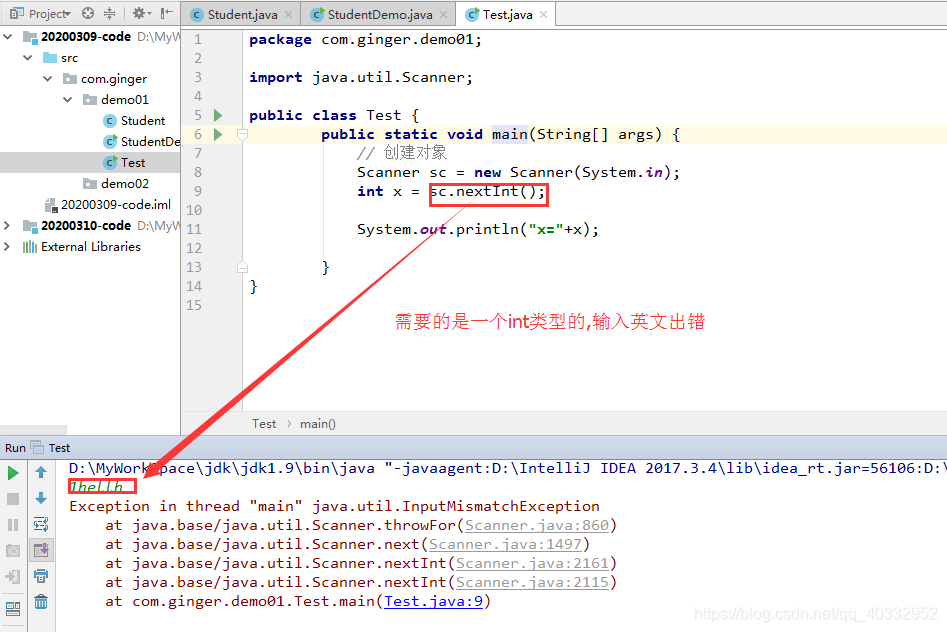Run main method from line 6 gutter

(x=218, y=134)
